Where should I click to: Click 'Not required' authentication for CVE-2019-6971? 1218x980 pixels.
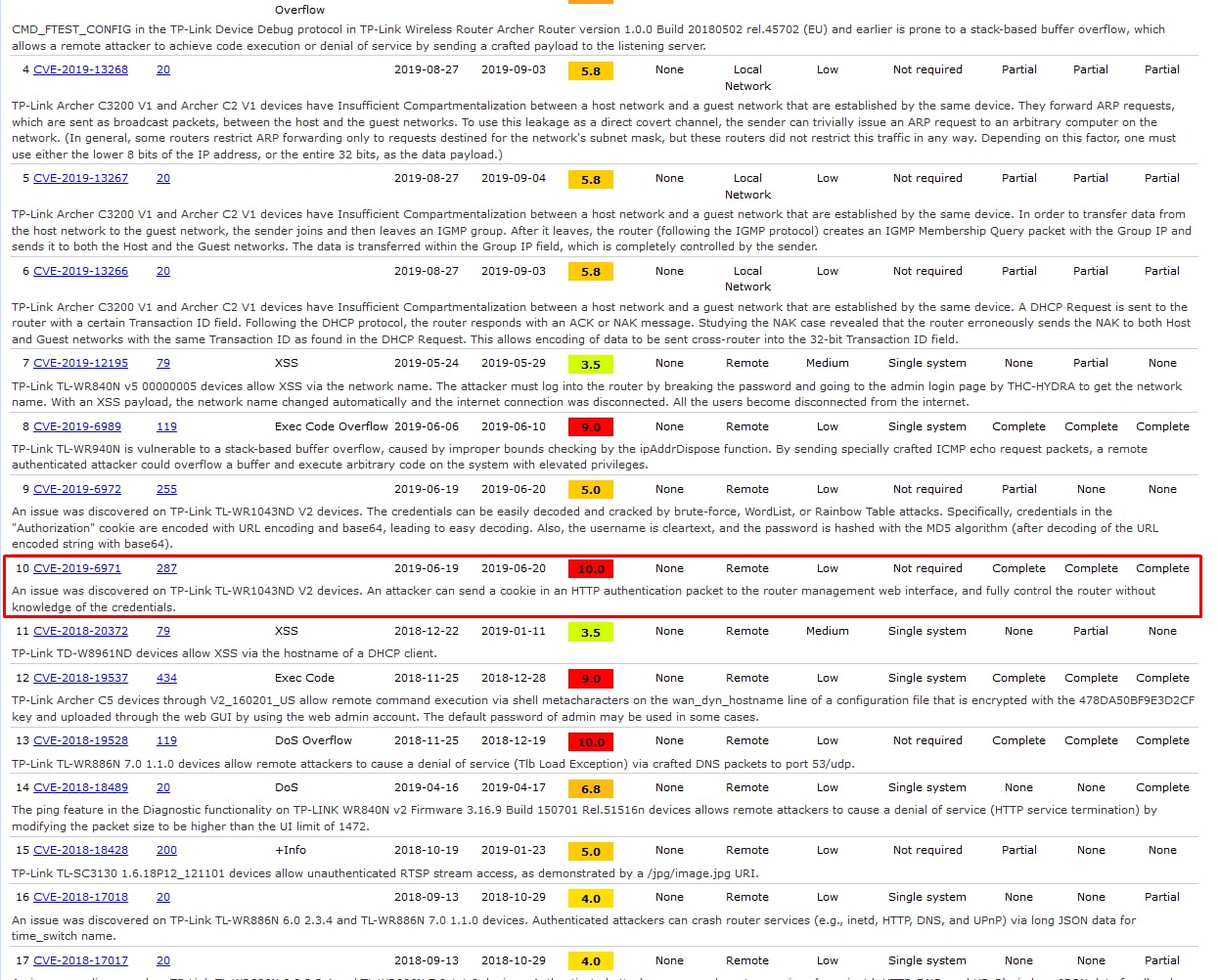pos(927,568)
